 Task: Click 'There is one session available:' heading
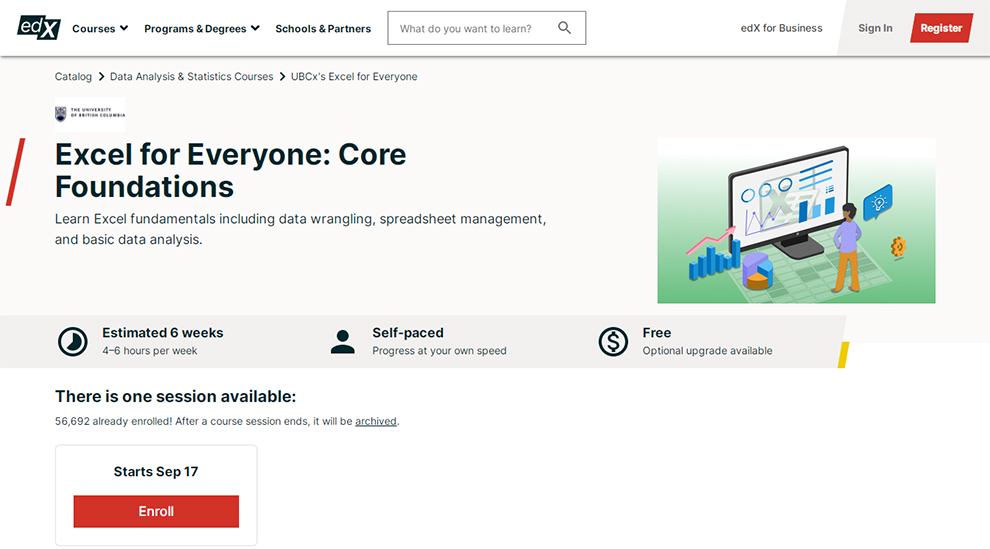[x=176, y=396]
